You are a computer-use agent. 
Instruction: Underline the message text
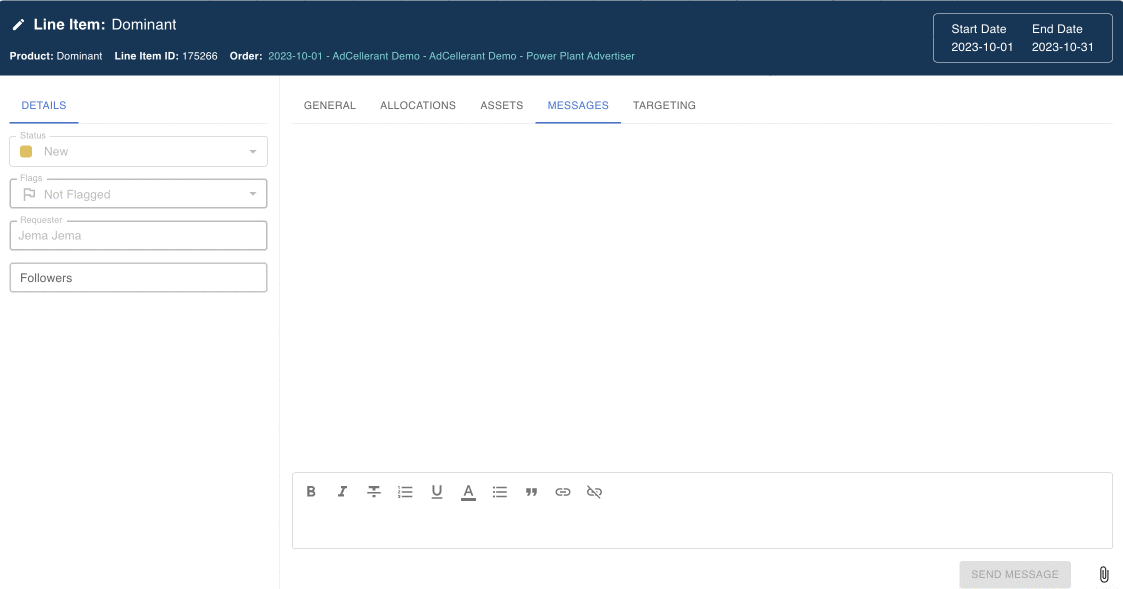pyautogui.click(x=437, y=492)
